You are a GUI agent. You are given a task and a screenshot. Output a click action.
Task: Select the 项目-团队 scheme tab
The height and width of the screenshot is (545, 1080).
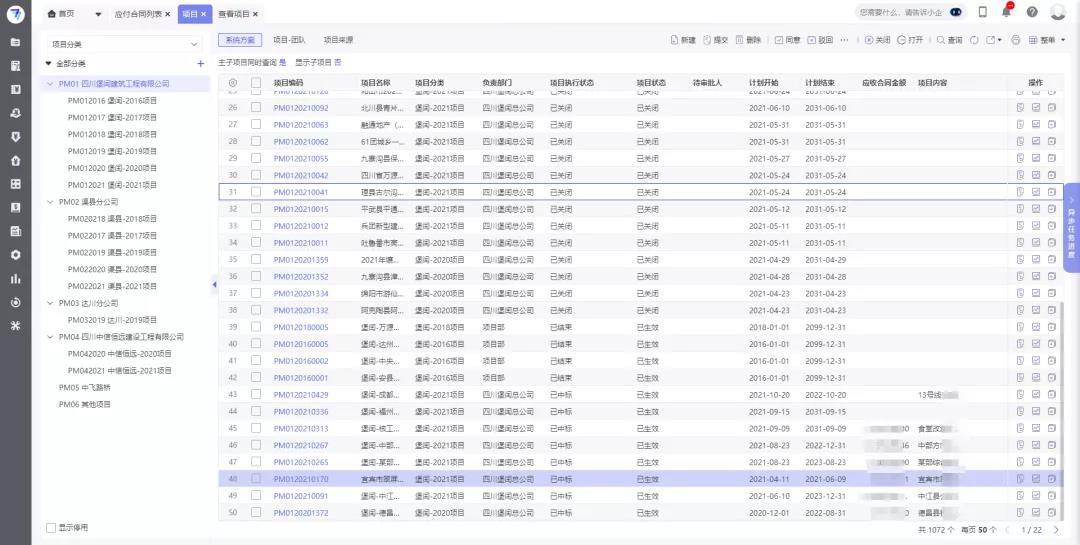pos(291,40)
